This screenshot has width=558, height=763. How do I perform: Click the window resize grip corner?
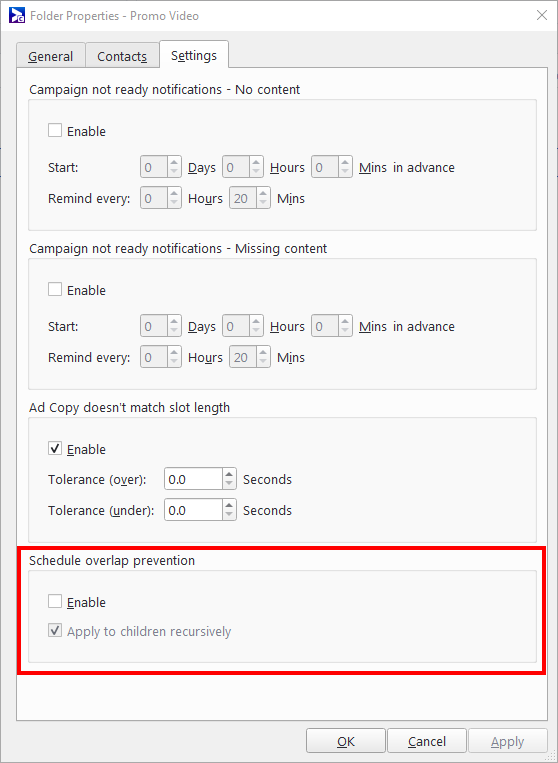[551, 756]
